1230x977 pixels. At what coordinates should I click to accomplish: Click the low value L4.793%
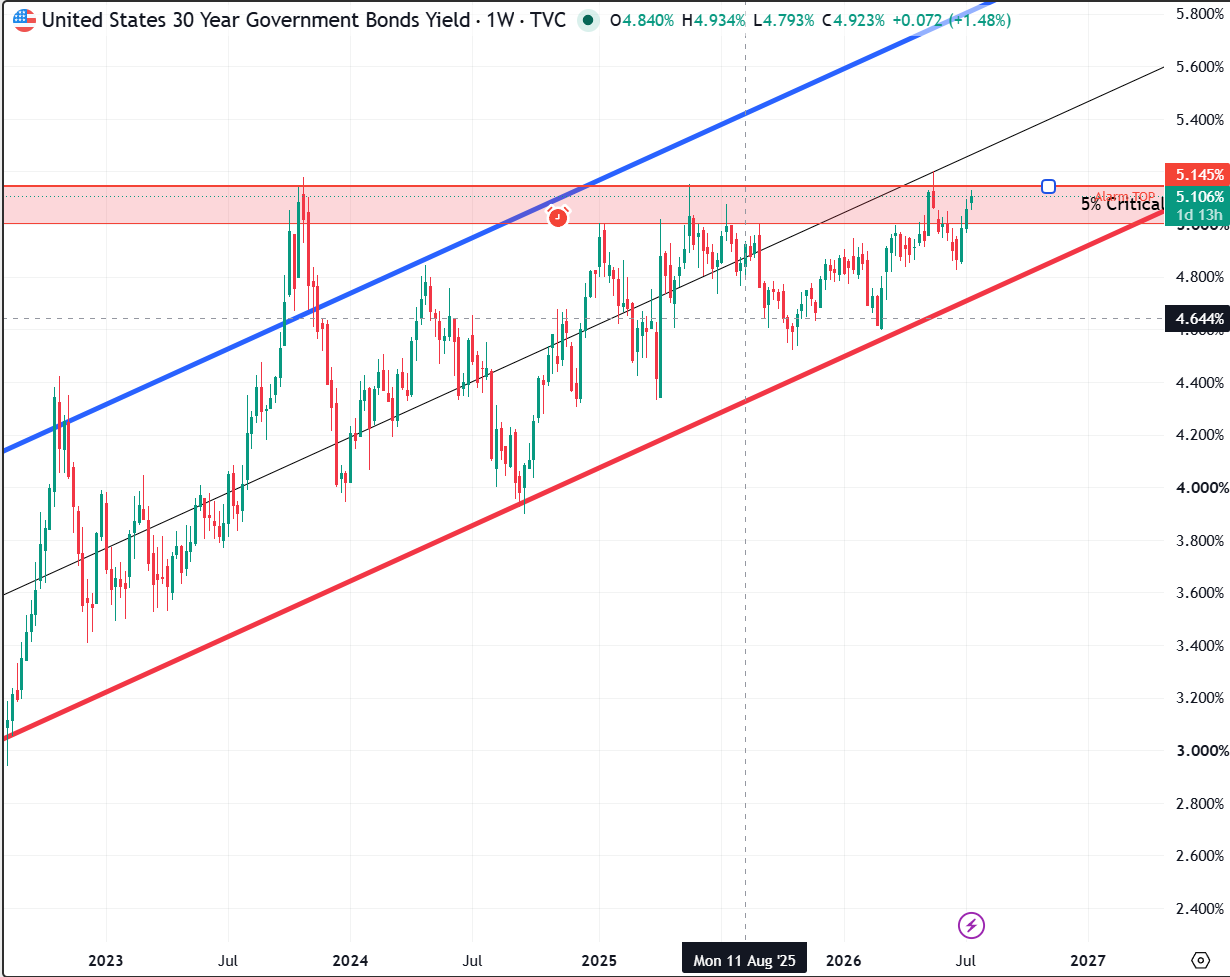click(x=782, y=20)
